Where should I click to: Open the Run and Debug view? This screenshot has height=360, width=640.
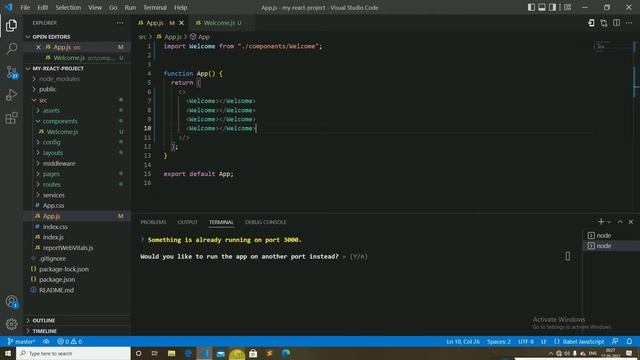pyautogui.click(x=11, y=95)
